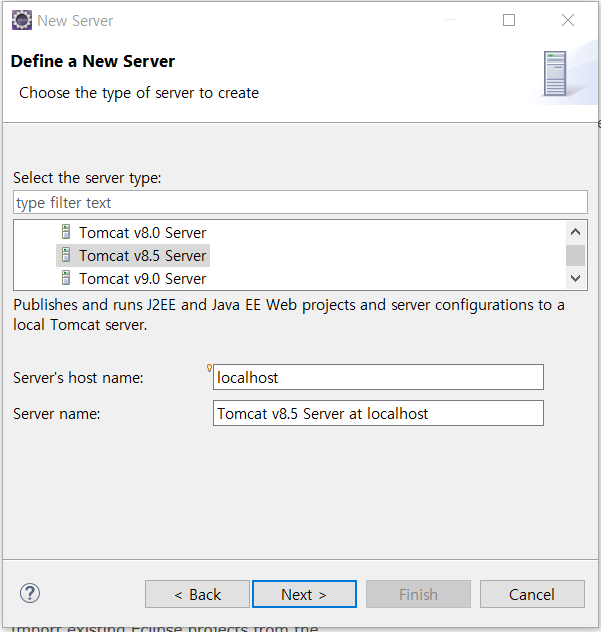601x632 pixels.
Task: Click the Eclipse icon in title bar
Action: coord(22,20)
